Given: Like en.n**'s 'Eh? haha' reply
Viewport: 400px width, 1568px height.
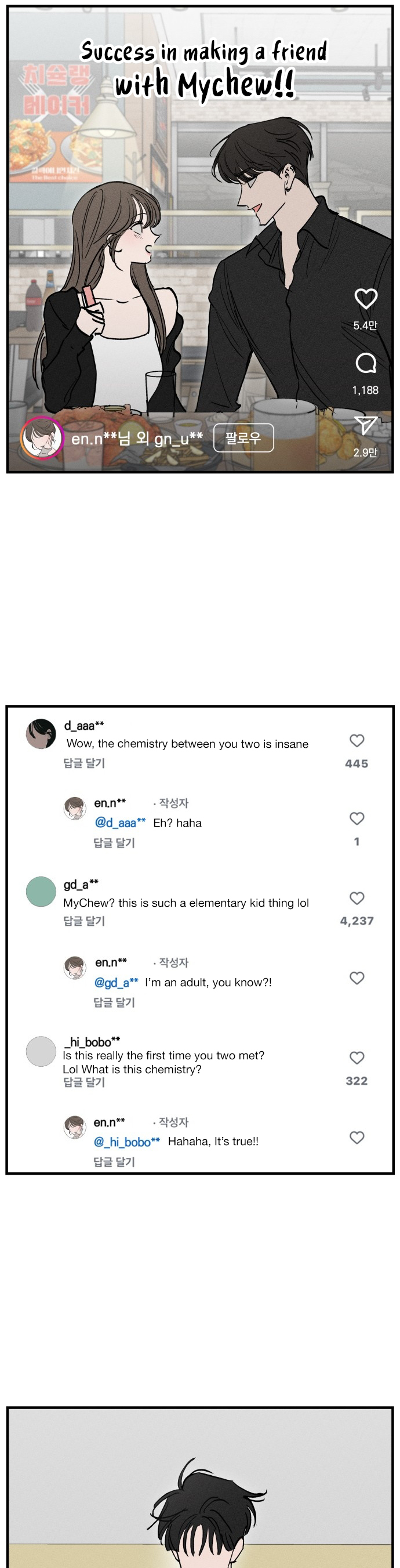Looking at the screenshot, I should (x=357, y=818).
